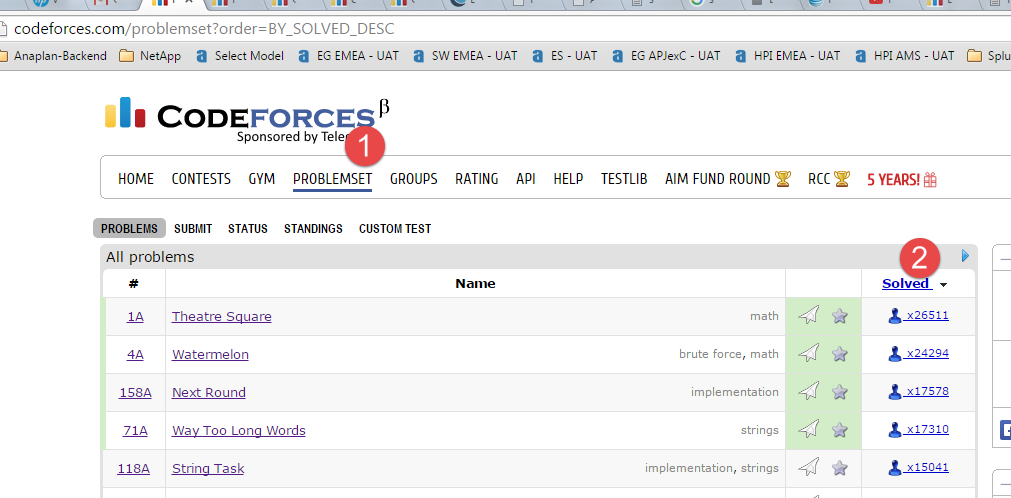Submit solution icon for Watermelon

tap(809, 354)
